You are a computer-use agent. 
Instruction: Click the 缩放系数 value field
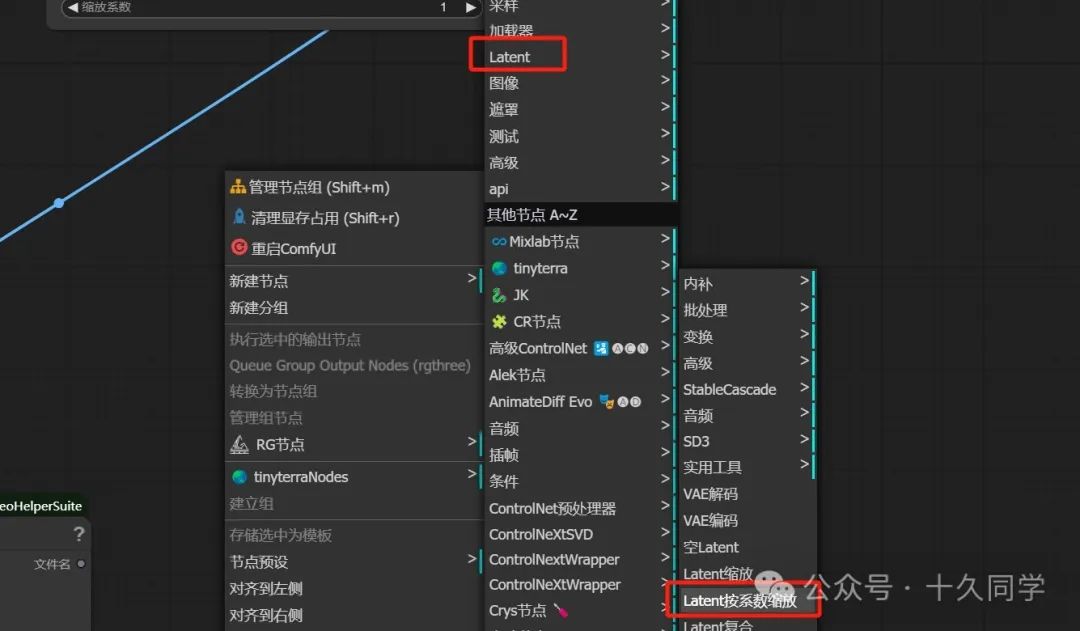pyautogui.click(x=271, y=7)
